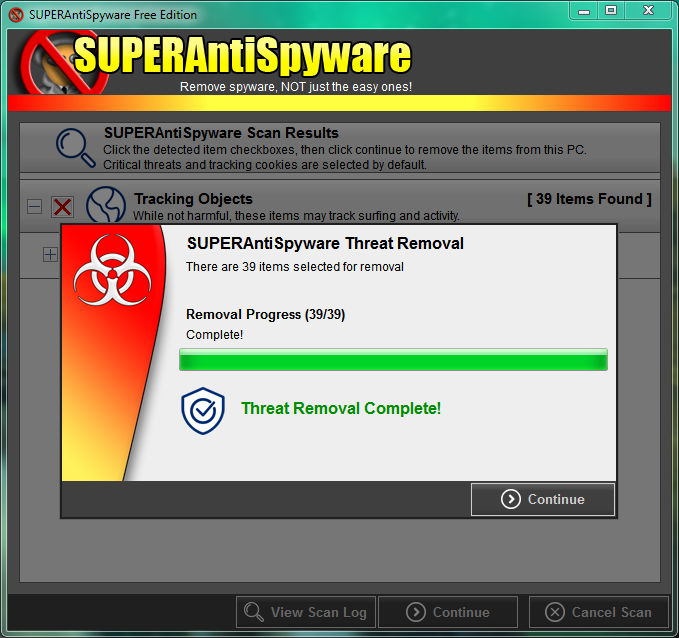Click the green removal progress bar

coord(393,359)
